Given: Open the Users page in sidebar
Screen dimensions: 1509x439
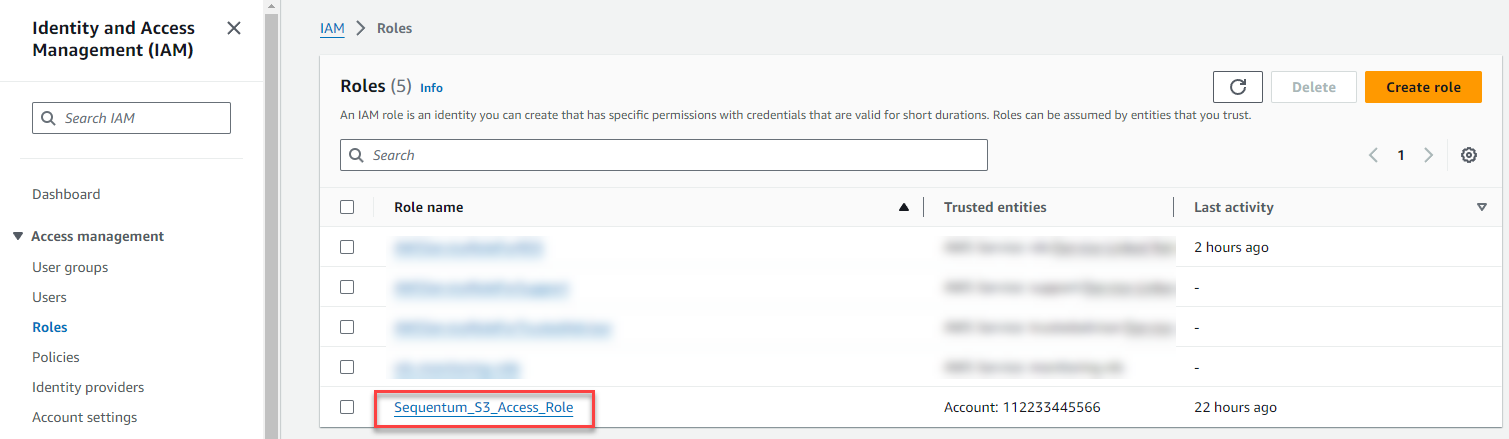Looking at the screenshot, I should [50, 297].
